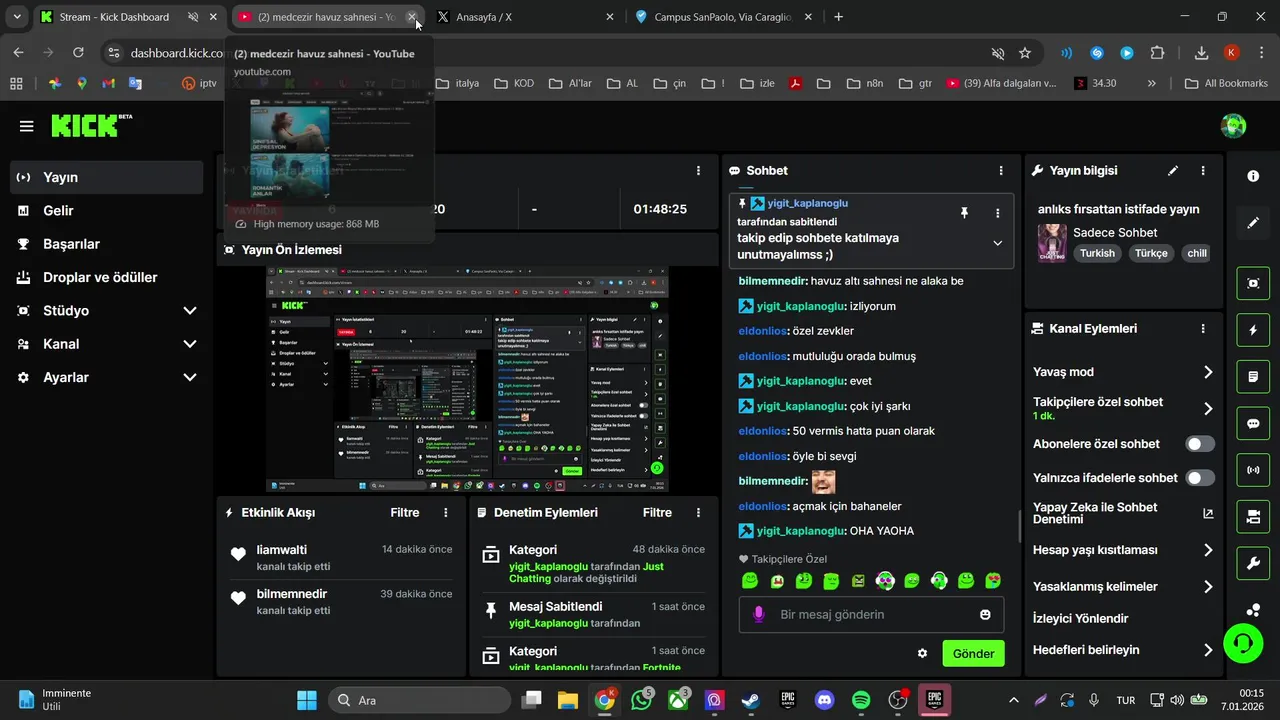
Task: Unpin the pinned chat message with the pin icon
Action: point(964,213)
